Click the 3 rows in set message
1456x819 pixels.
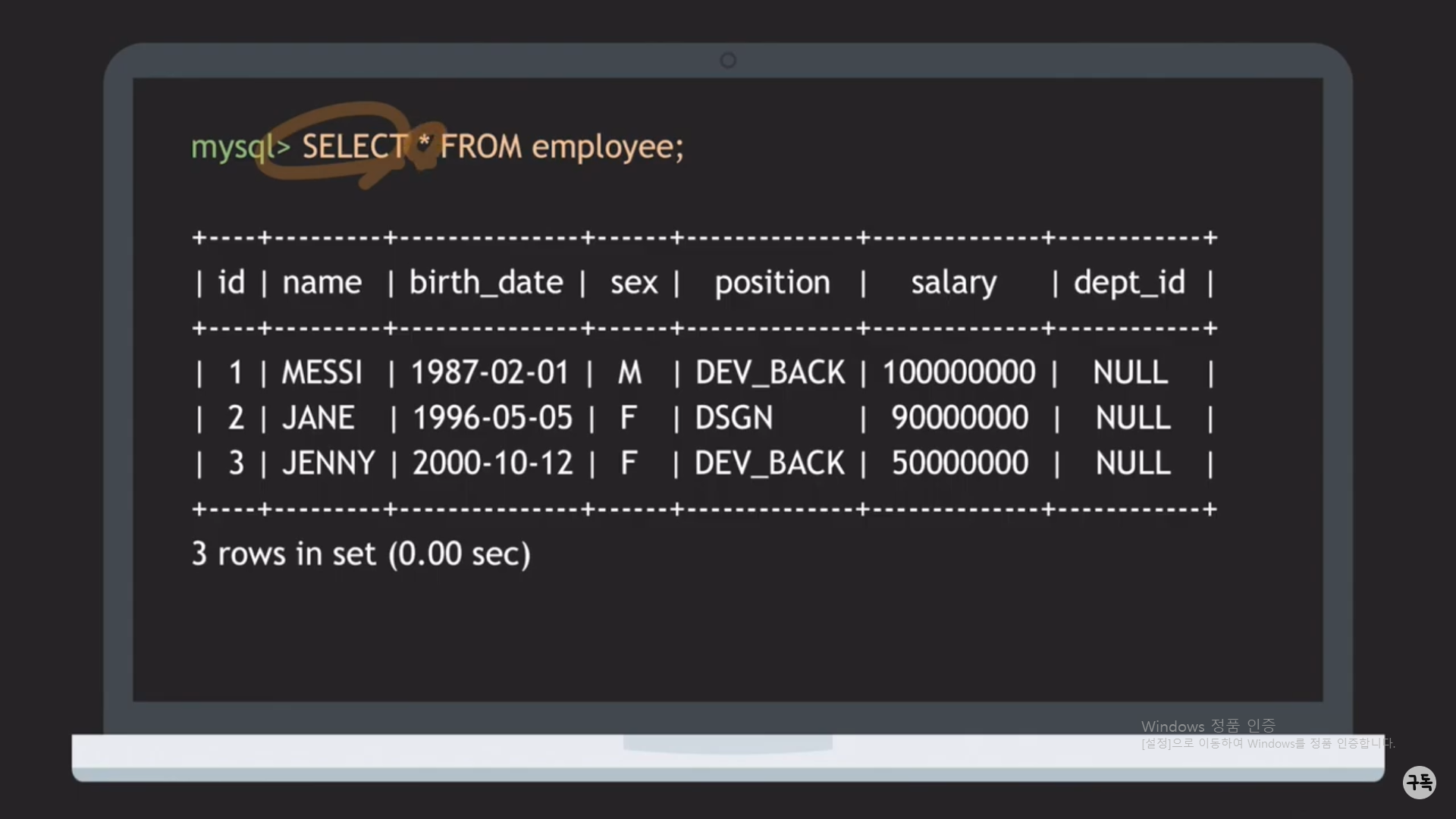(361, 554)
